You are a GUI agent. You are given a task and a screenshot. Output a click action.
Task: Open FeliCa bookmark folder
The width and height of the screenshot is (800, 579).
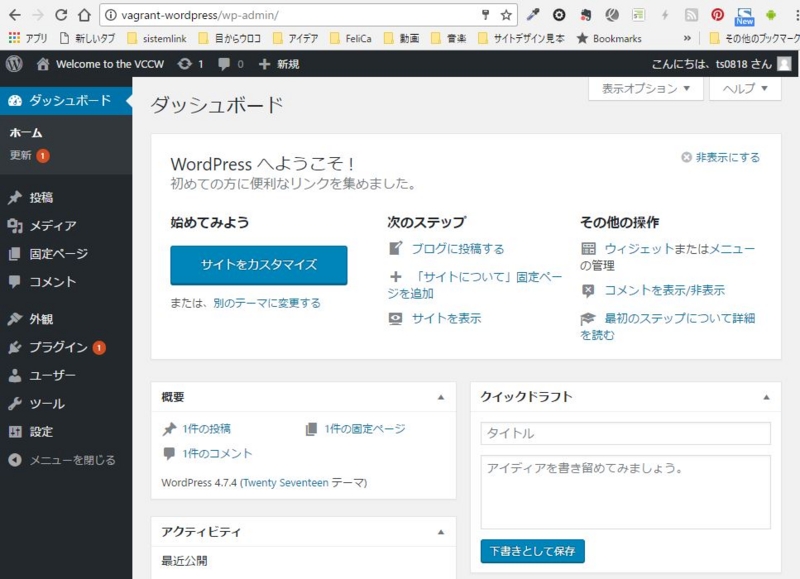(x=352, y=38)
